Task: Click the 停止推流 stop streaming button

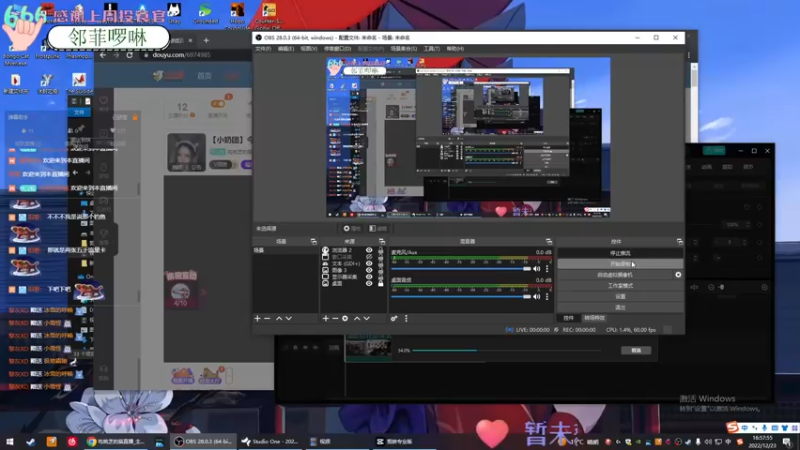Action: (x=620, y=253)
